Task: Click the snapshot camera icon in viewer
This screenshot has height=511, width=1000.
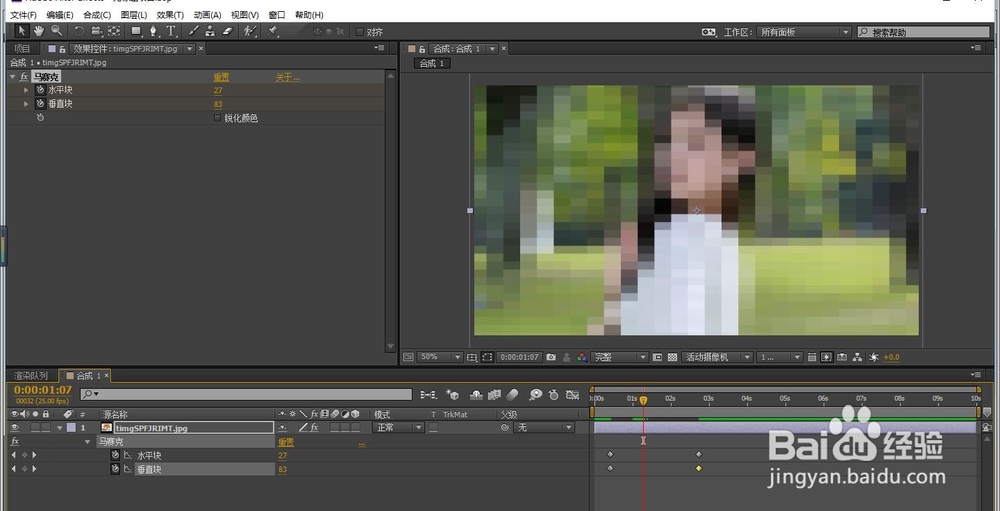Action: coord(551,357)
